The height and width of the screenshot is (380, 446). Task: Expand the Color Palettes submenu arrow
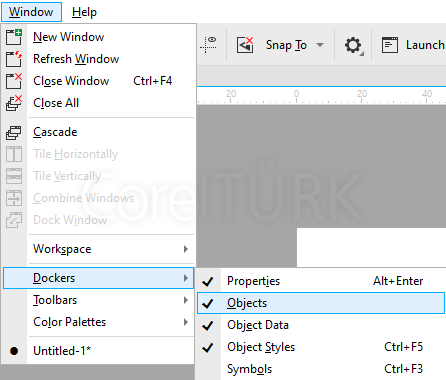186,322
